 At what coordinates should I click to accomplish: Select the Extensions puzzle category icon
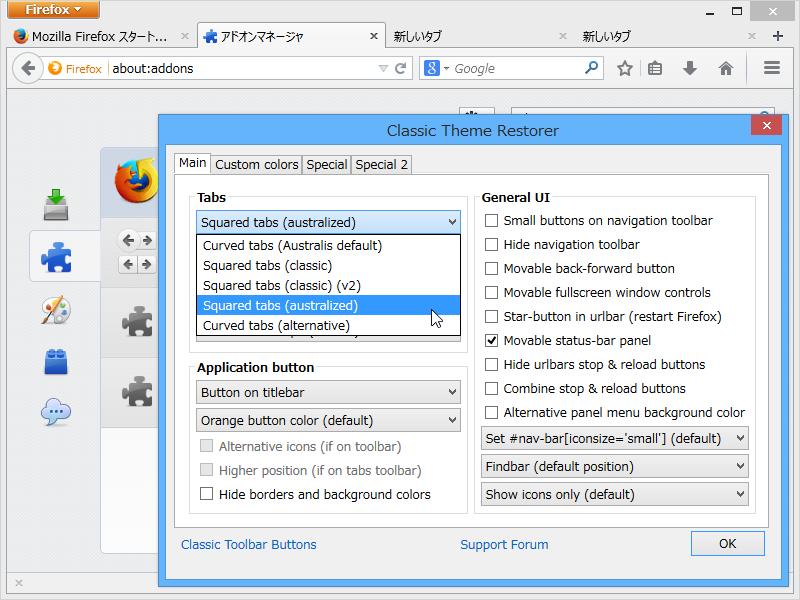[x=56, y=257]
